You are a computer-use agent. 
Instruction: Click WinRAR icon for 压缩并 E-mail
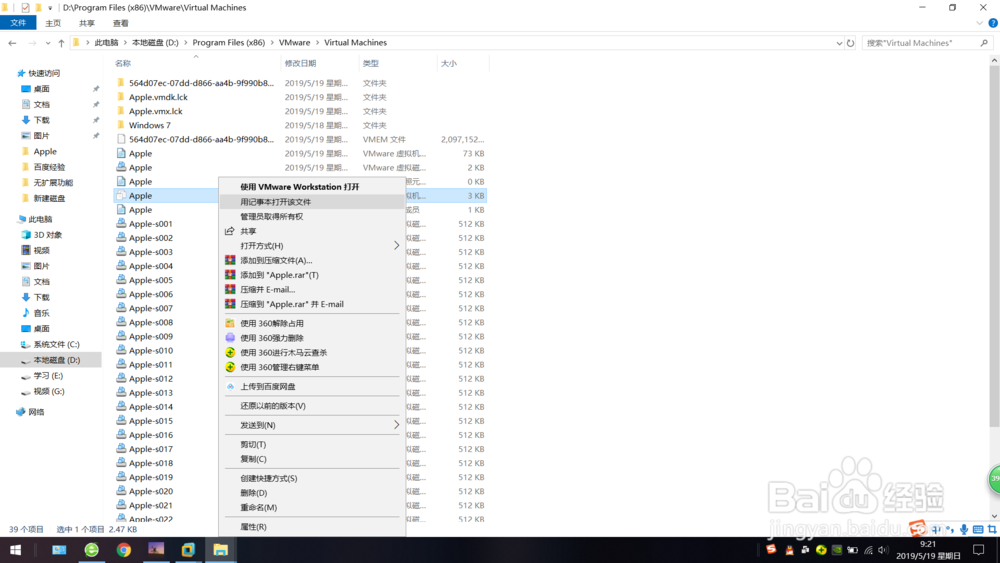230,289
